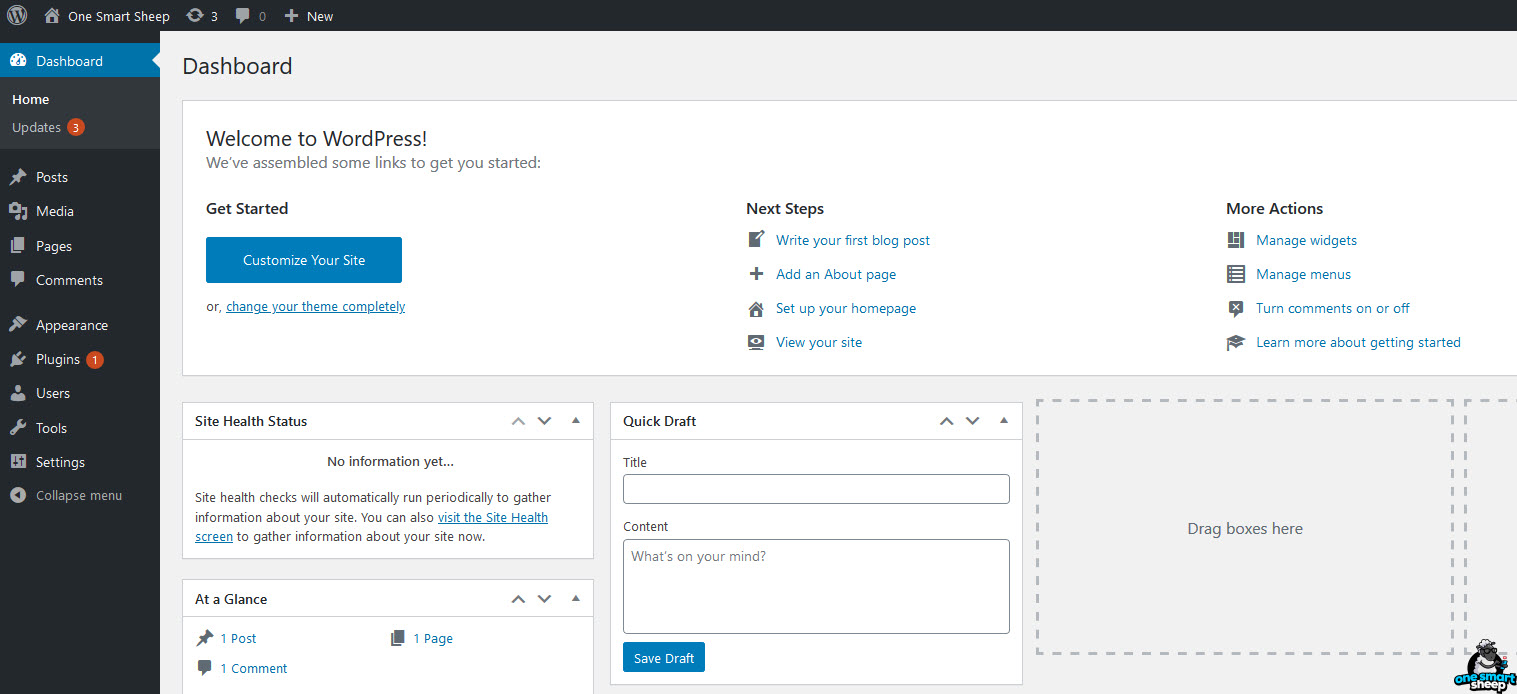Image resolution: width=1517 pixels, height=694 pixels.
Task: Click the Pages icon in sidebar
Action: (x=18, y=246)
